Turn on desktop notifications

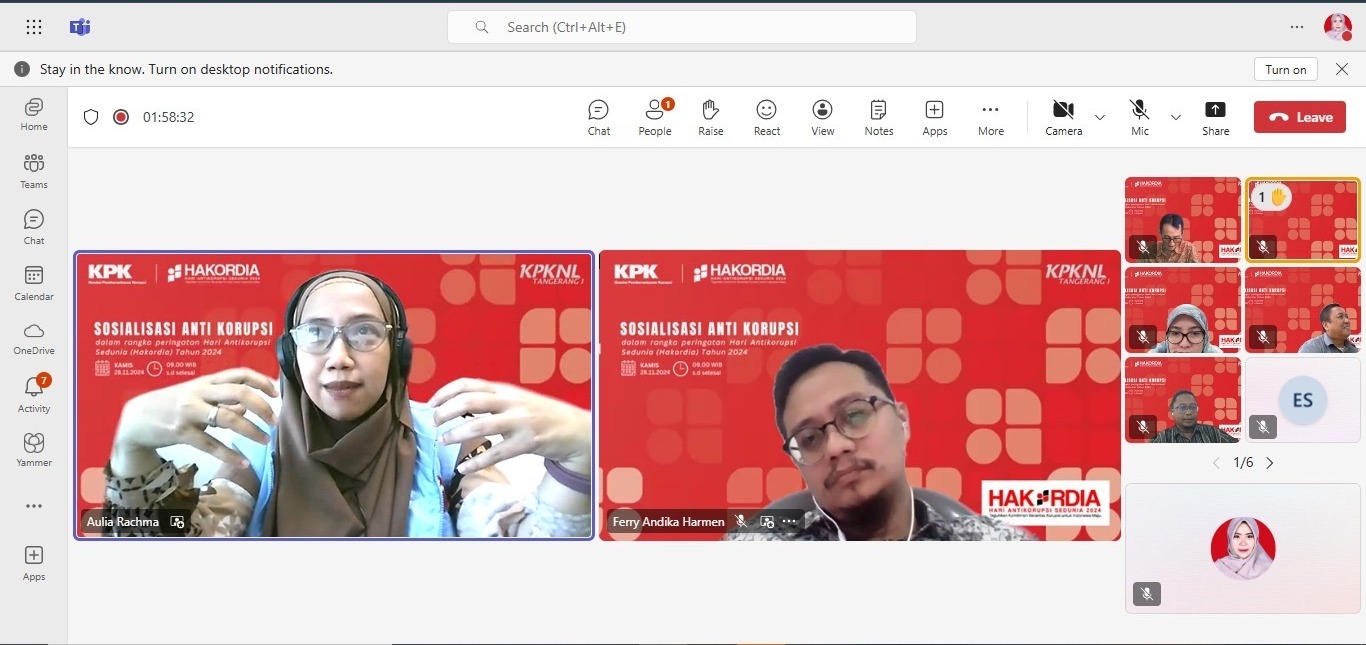click(x=1285, y=69)
